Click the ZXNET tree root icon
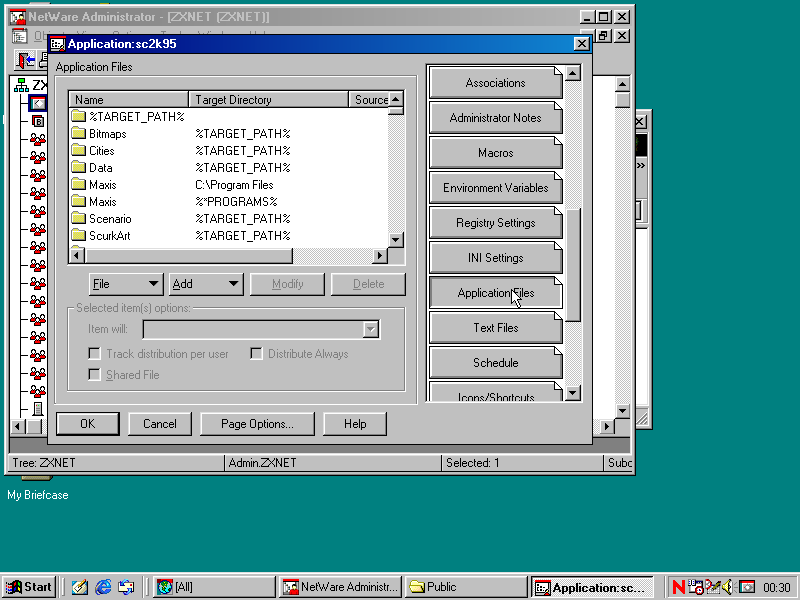 21,85
